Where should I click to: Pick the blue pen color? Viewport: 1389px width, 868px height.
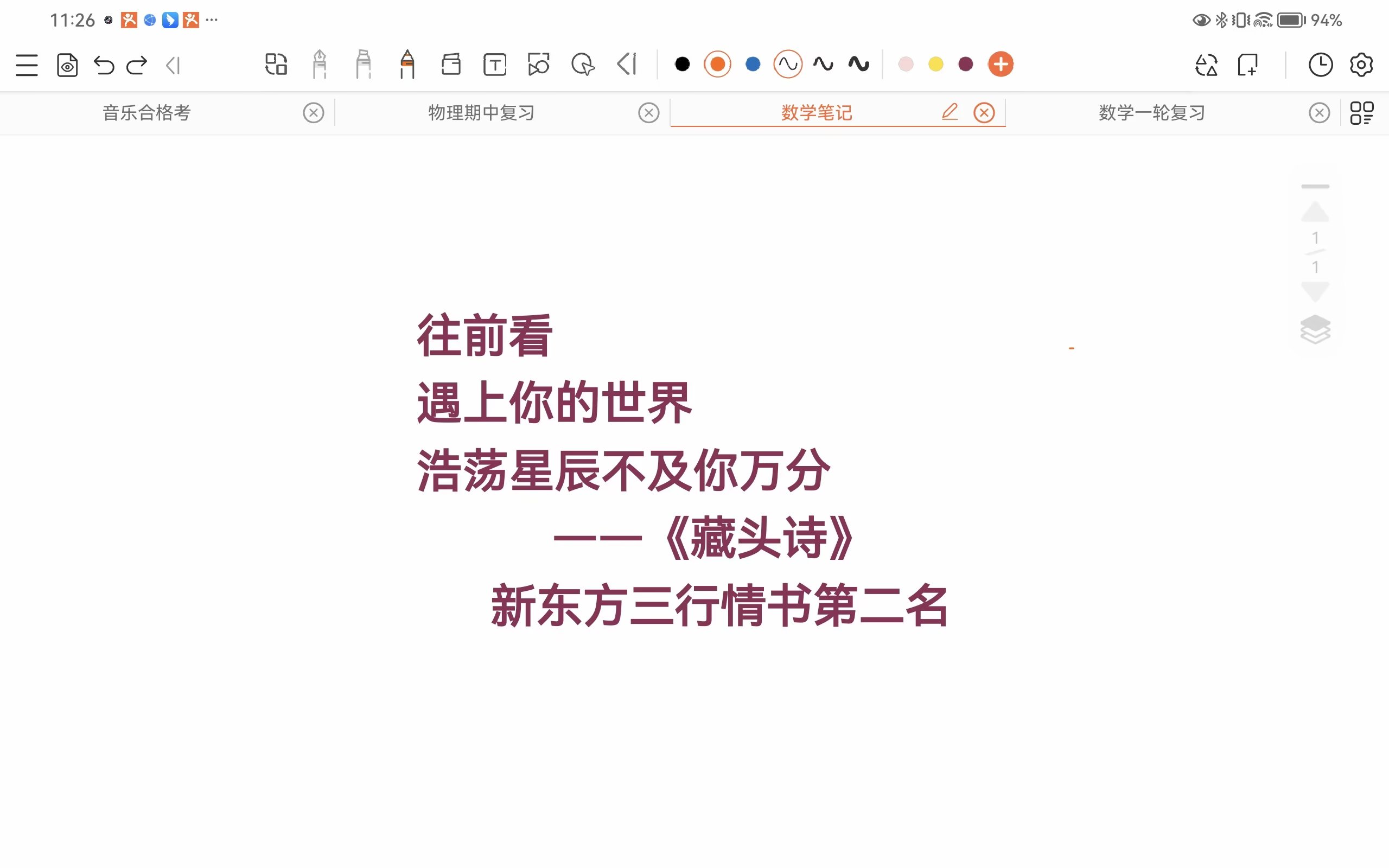[753, 63]
